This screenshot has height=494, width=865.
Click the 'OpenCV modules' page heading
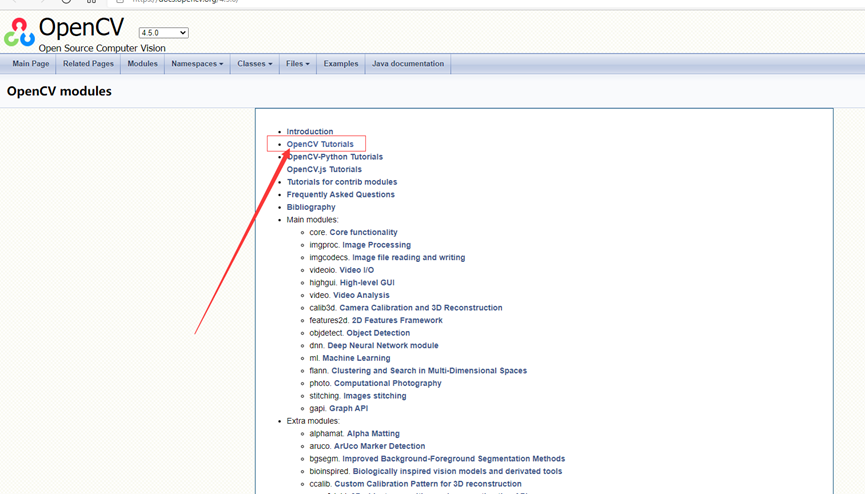pyautogui.click(x=59, y=91)
